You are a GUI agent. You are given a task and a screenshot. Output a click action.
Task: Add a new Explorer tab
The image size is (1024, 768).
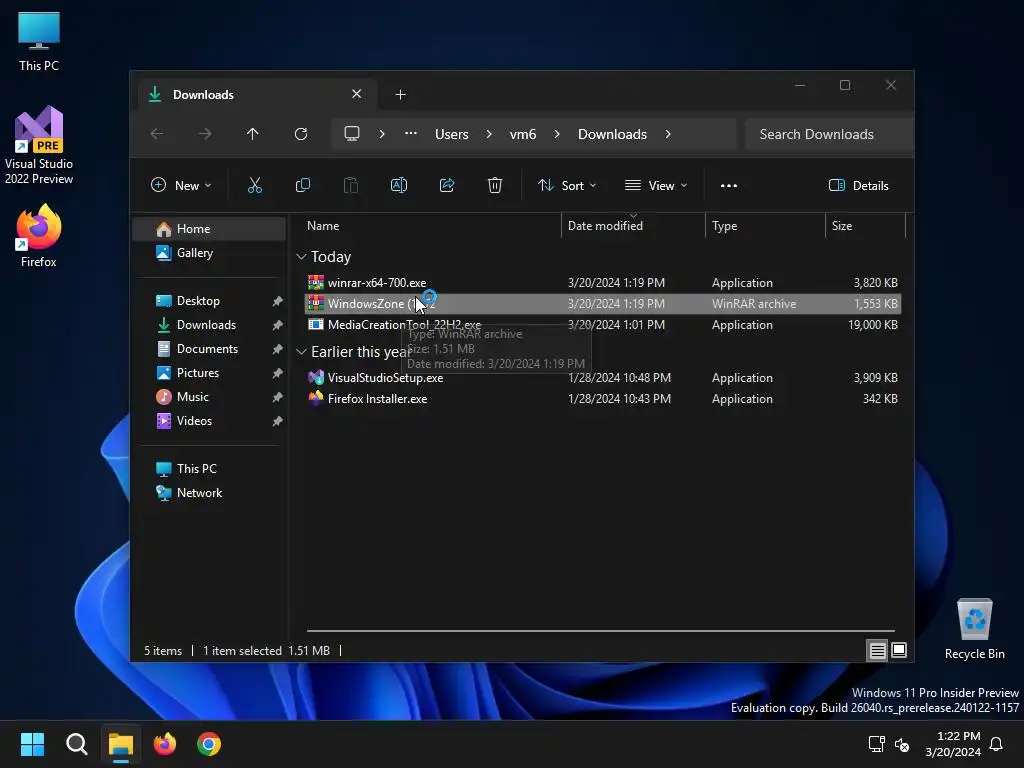pos(400,95)
